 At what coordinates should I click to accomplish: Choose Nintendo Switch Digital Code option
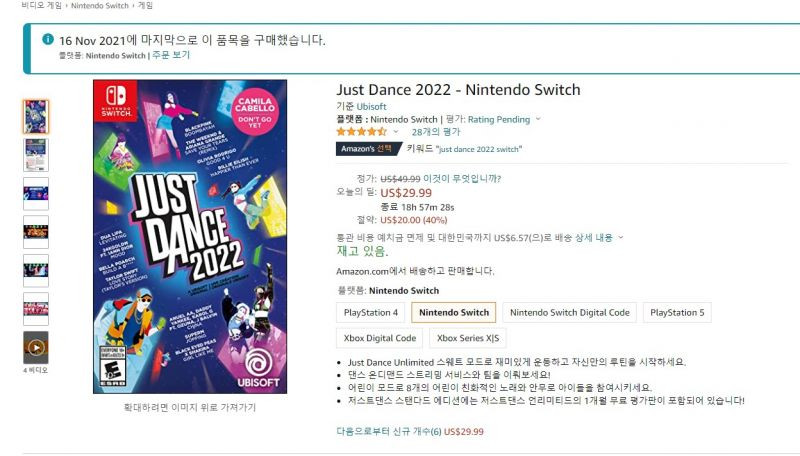[x=569, y=313]
